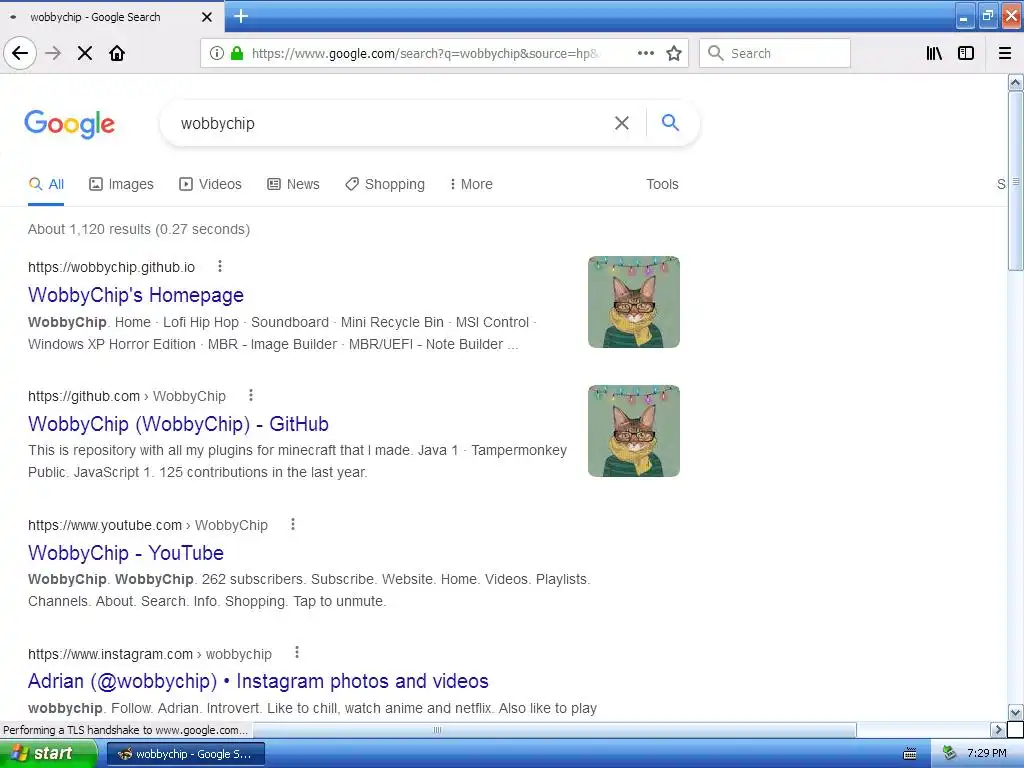
Task: Toggle the sidebar view icon
Action: coord(966,53)
